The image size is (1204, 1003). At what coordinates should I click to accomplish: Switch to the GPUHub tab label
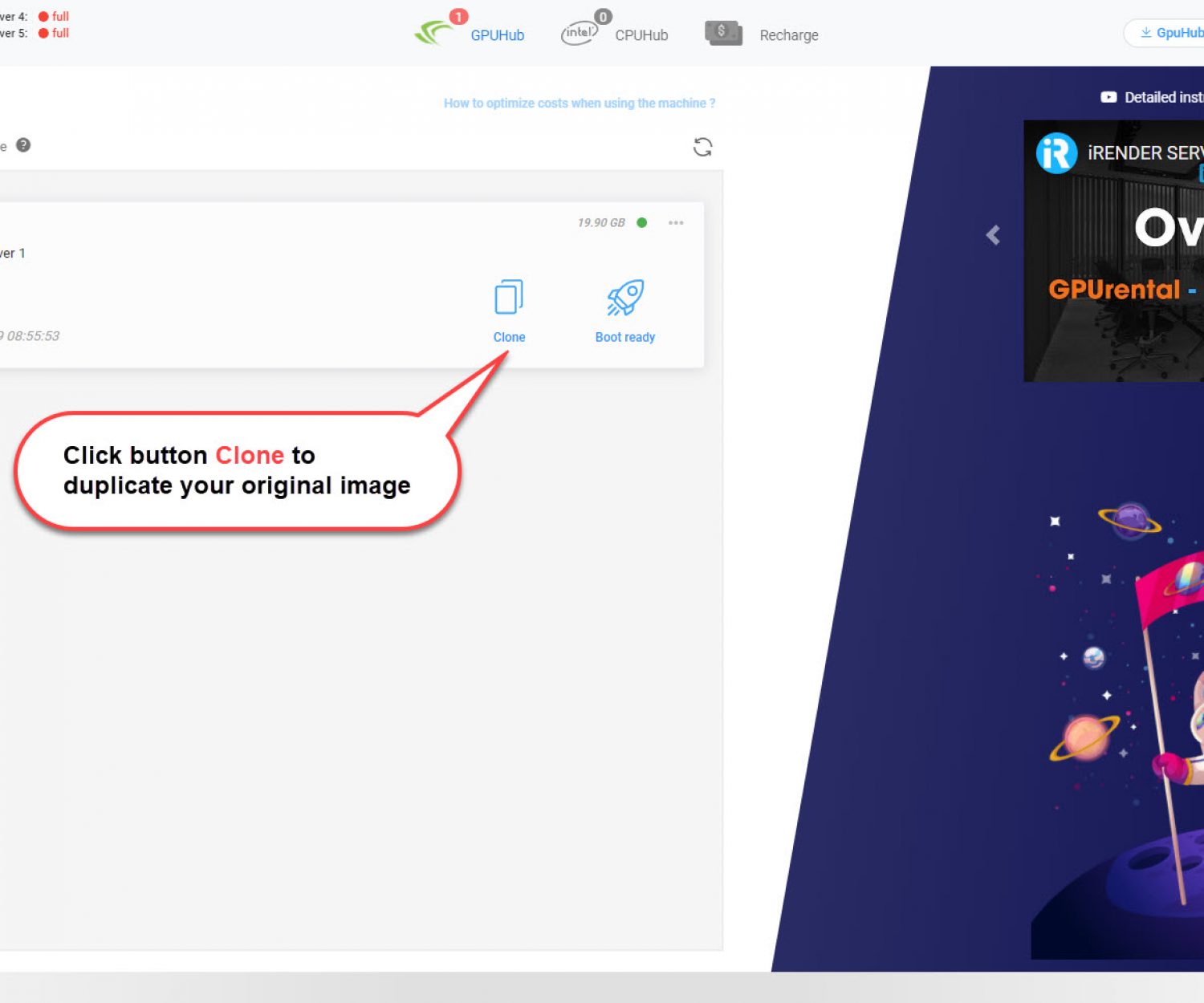pyautogui.click(x=497, y=35)
